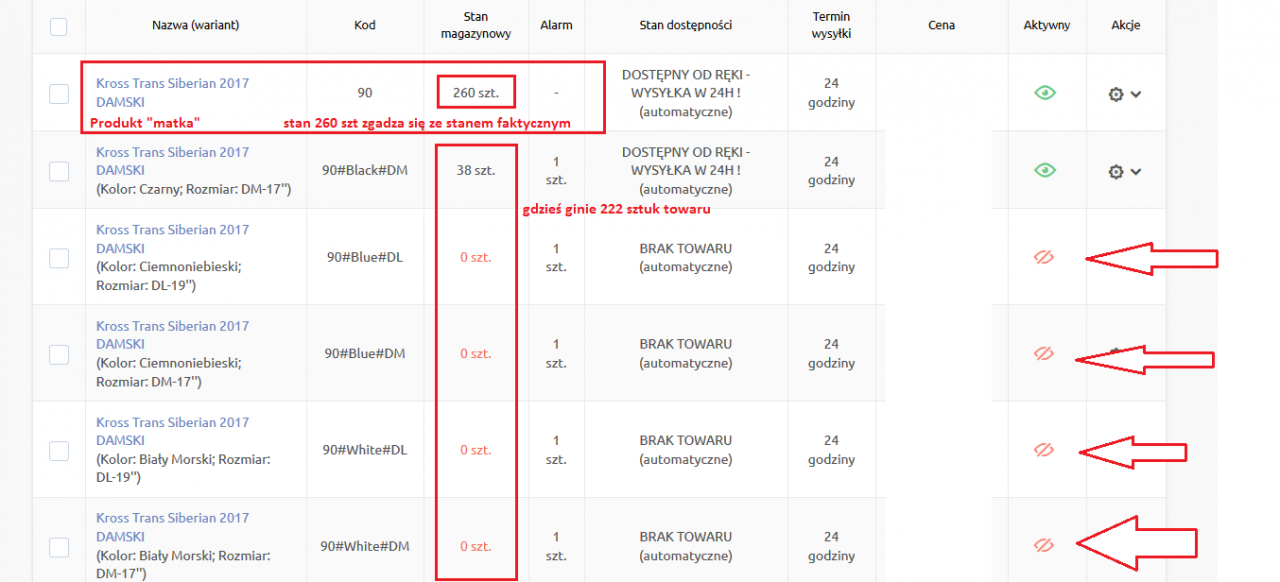1280x582 pixels.
Task: Toggle green eye for product code 90
Action: (x=1045, y=93)
